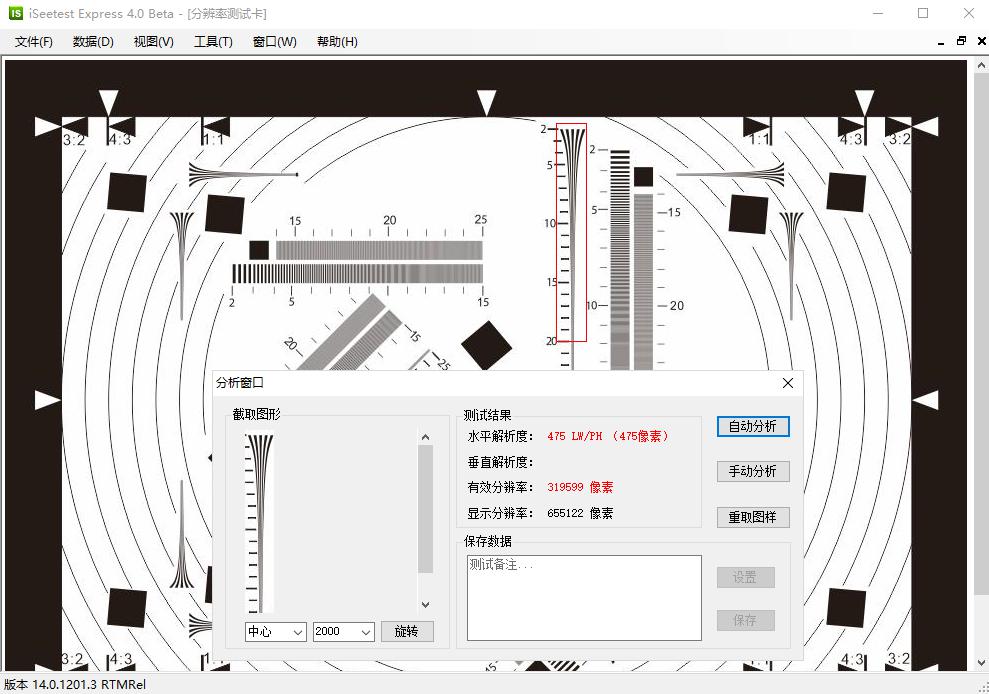Click the 重取图样 button
Image resolution: width=989 pixels, height=694 pixels.
pyautogui.click(x=753, y=517)
